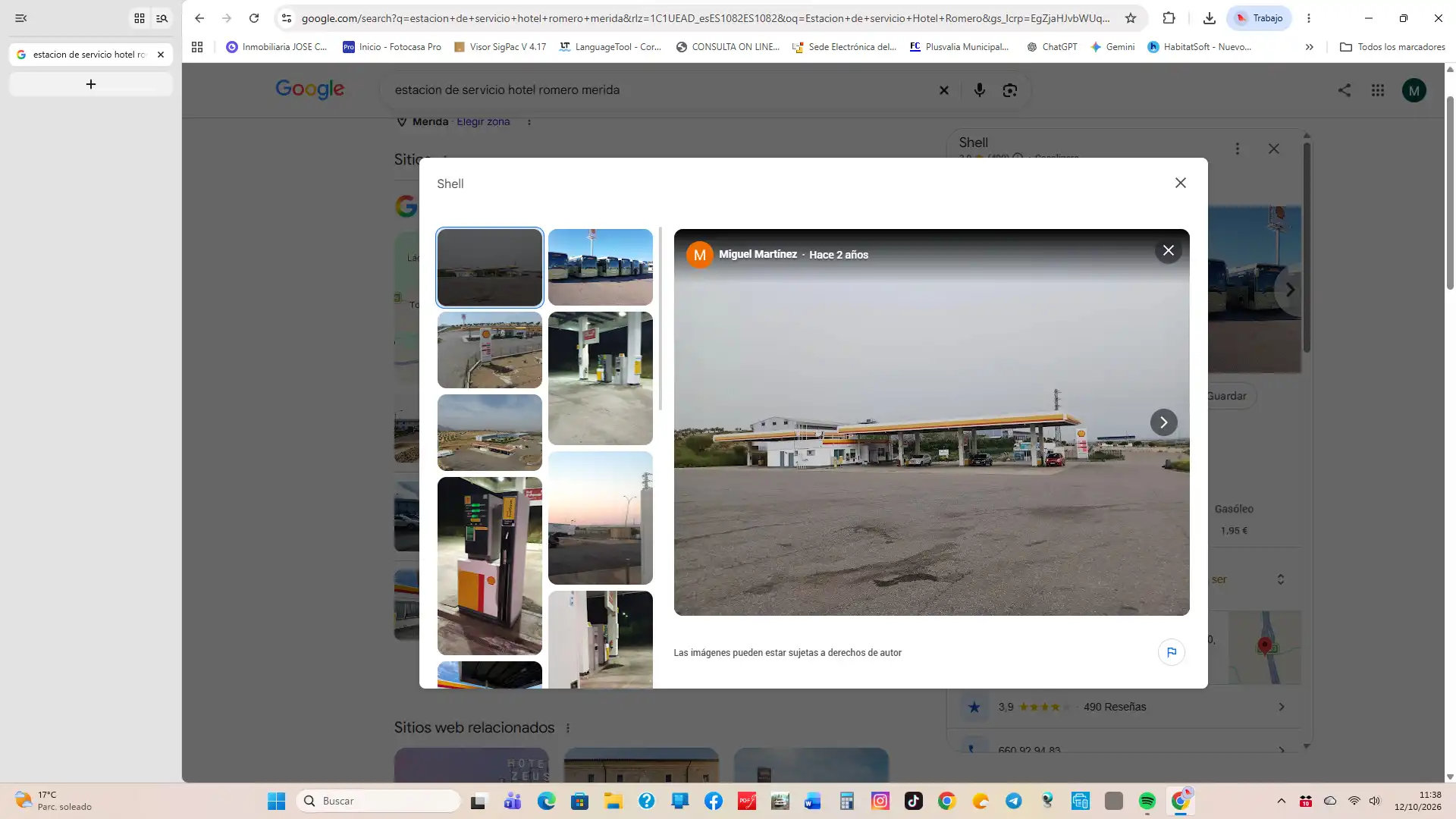Share the search results page
The width and height of the screenshot is (1456, 819).
pos(1345,90)
